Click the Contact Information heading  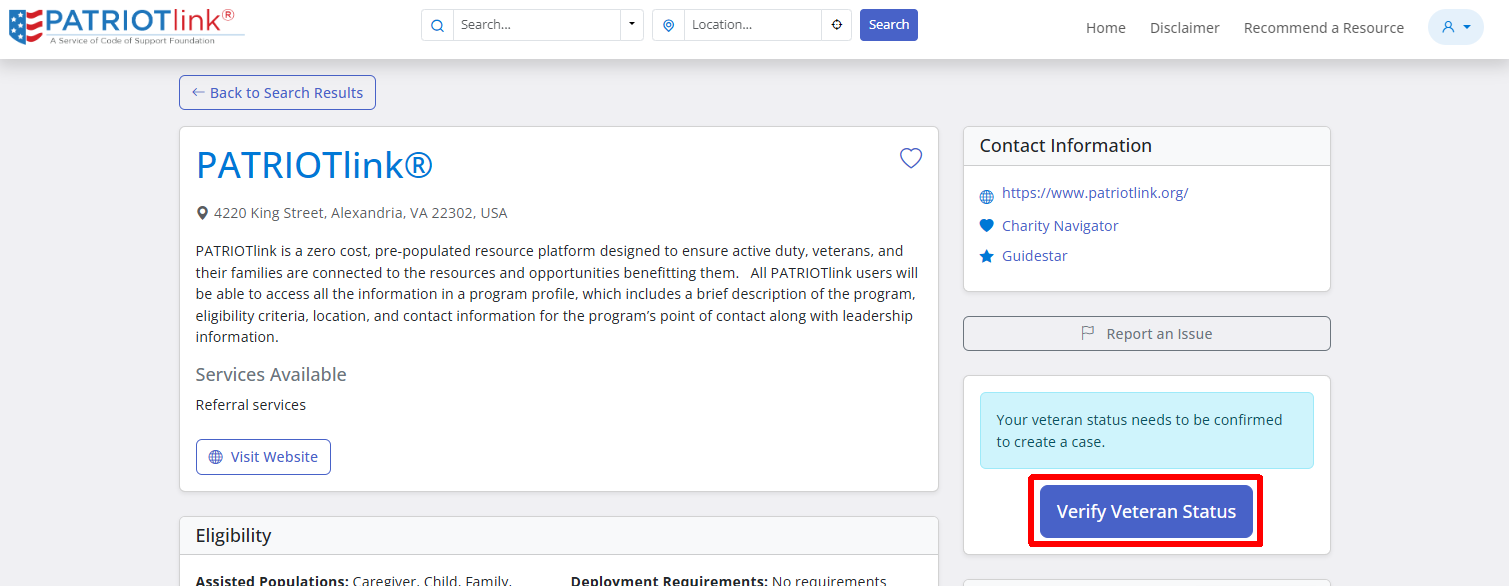(1066, 146)
